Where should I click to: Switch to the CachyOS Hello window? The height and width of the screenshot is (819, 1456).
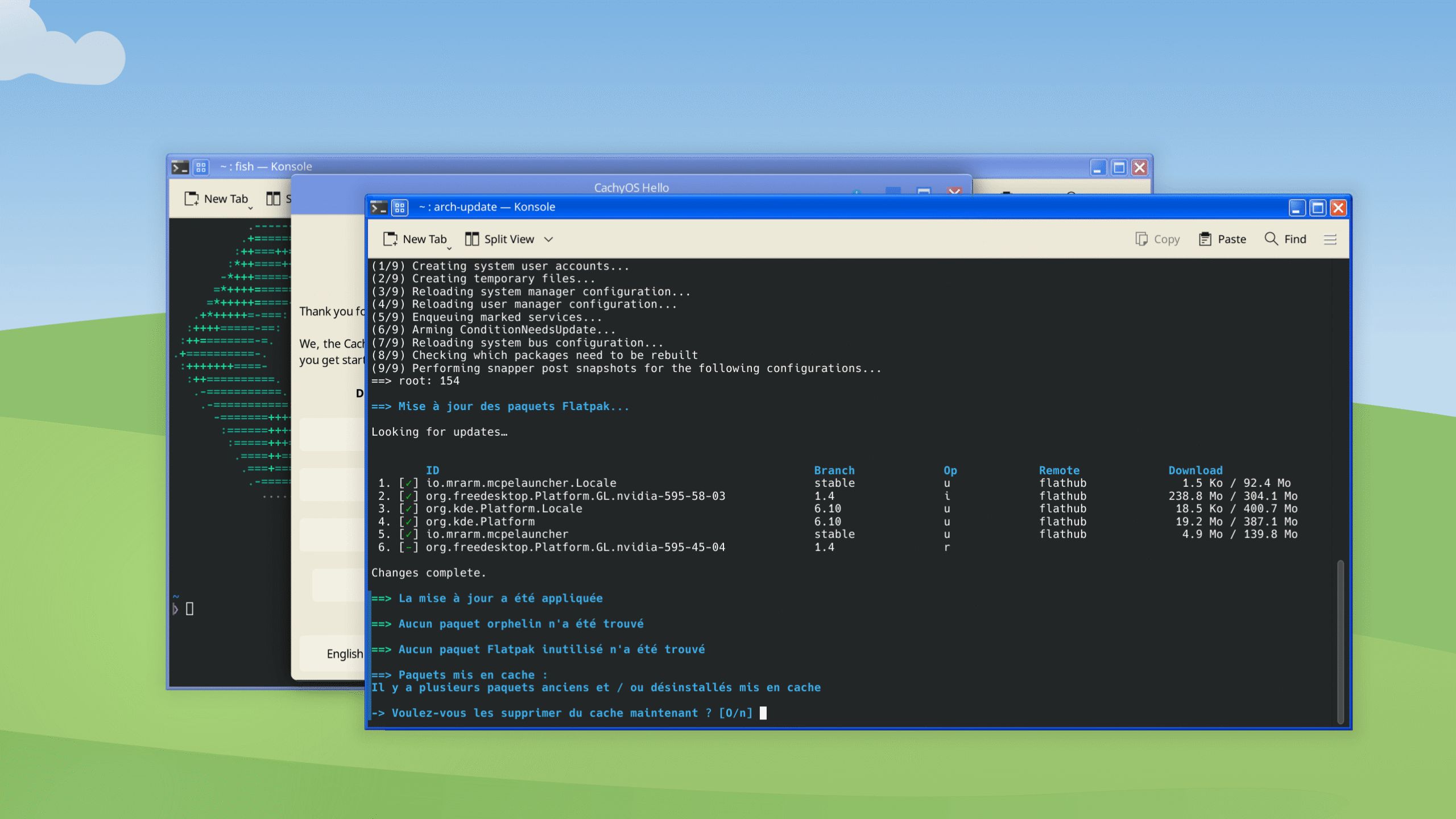630,188
